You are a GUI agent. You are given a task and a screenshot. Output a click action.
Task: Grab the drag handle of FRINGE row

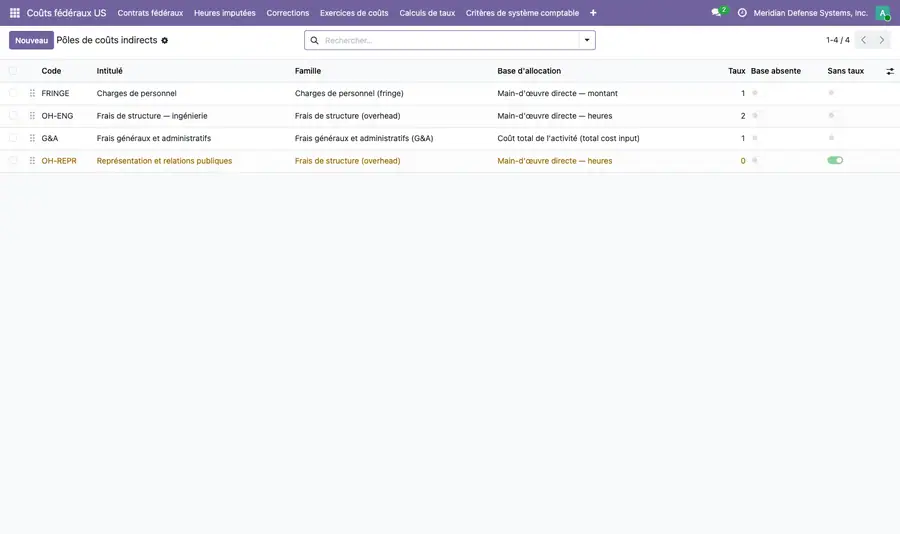pos(32,93)
